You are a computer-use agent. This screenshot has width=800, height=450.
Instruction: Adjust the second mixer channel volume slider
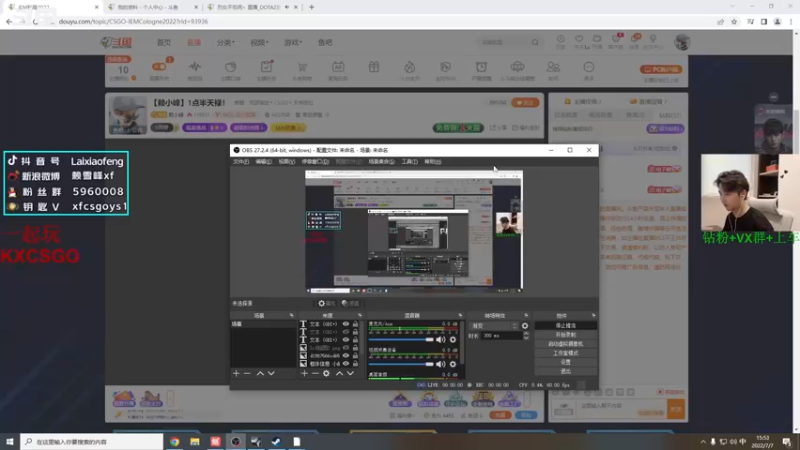point(401,364)
